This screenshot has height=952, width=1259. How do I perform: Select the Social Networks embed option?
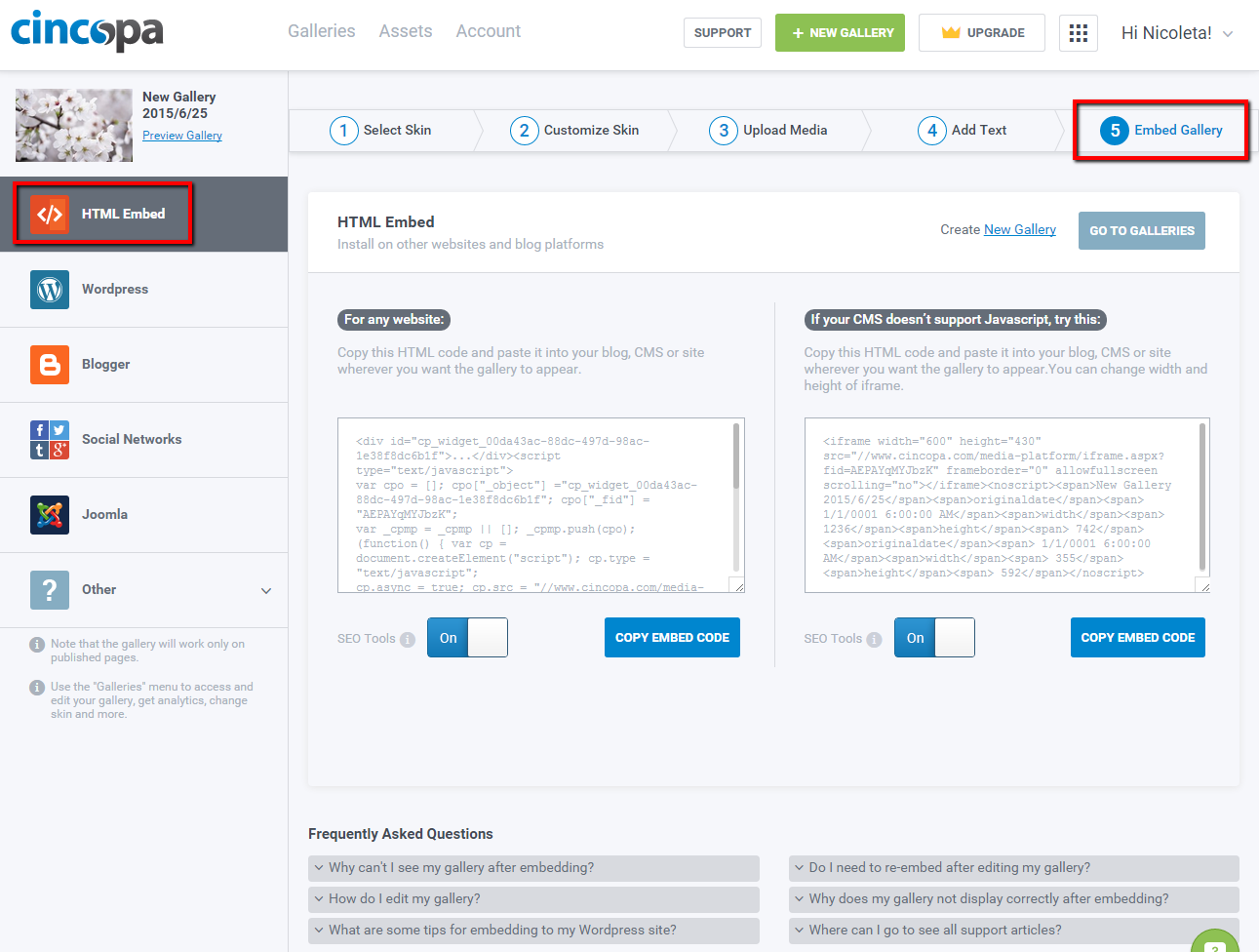click(143, 440)
